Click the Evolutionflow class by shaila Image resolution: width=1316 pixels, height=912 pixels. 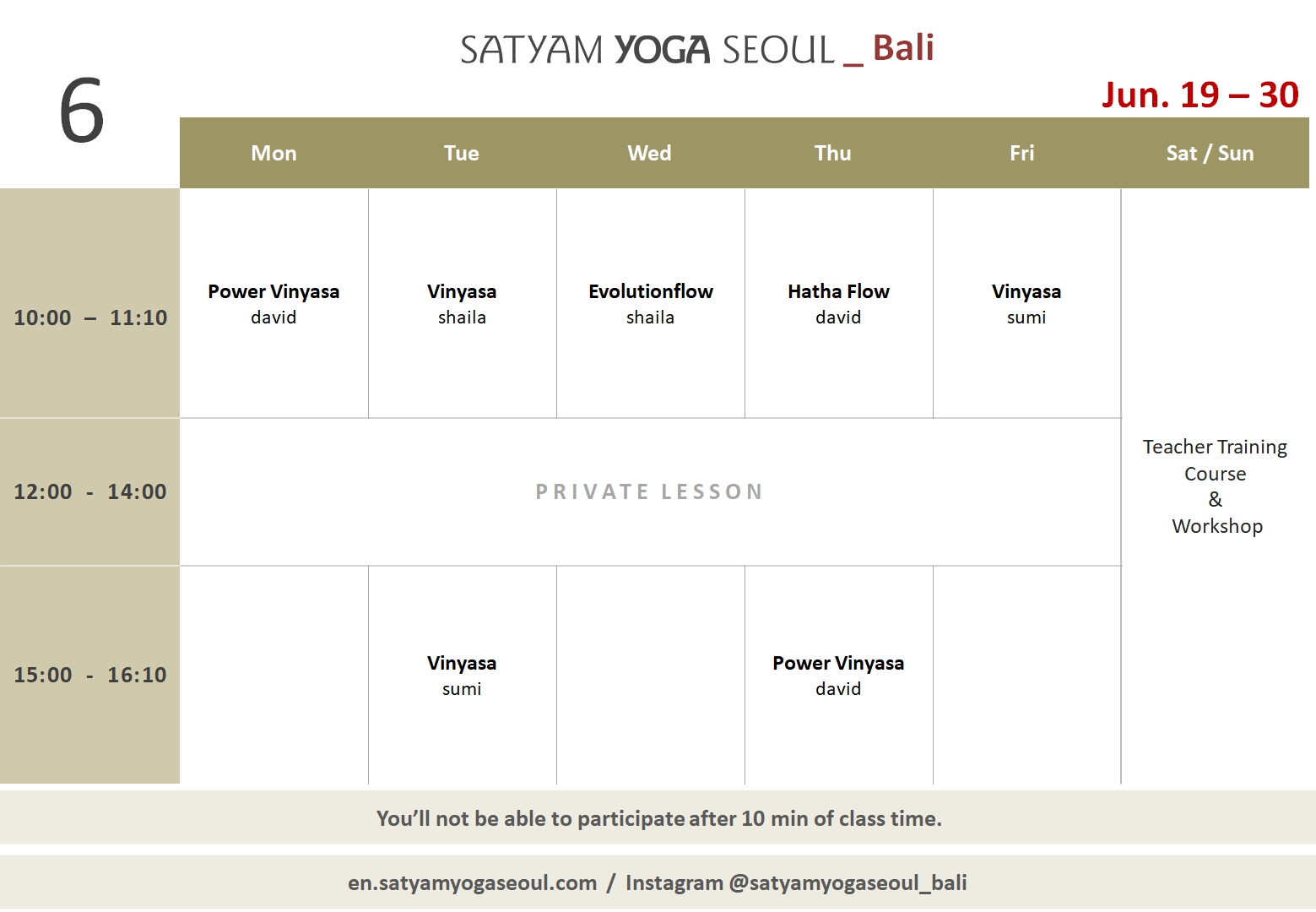(x=650, y=303)
